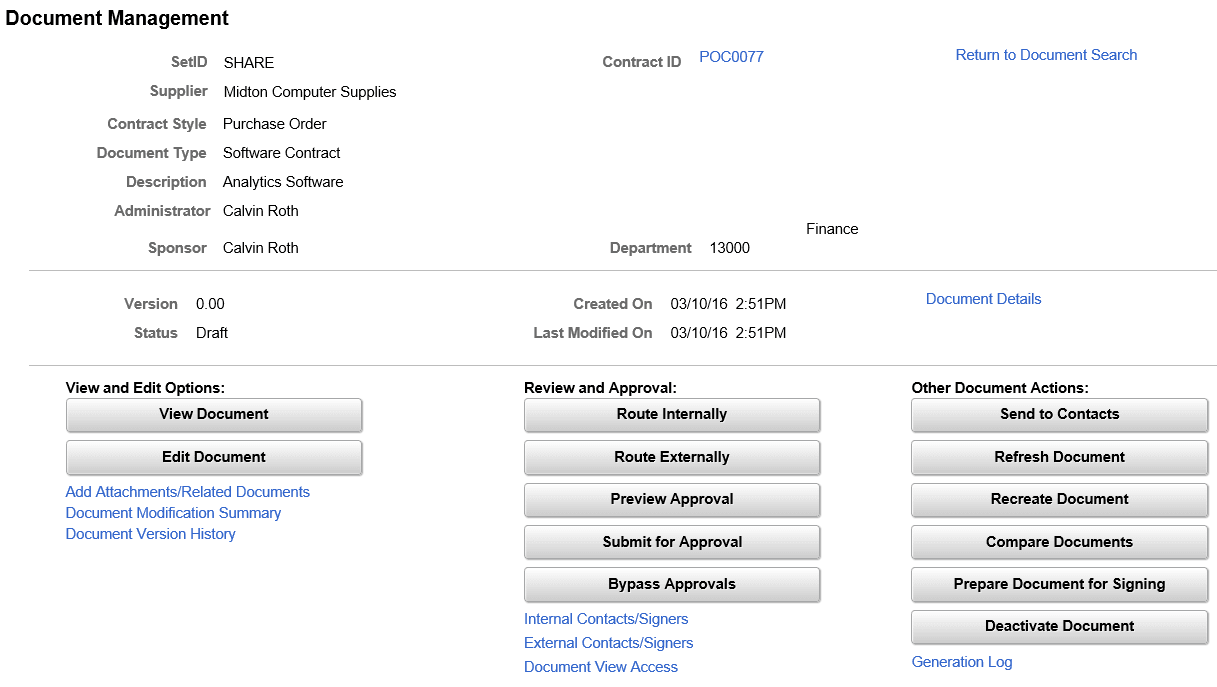
Task: Click Preview Approval
Action: (x=671, y=500)
